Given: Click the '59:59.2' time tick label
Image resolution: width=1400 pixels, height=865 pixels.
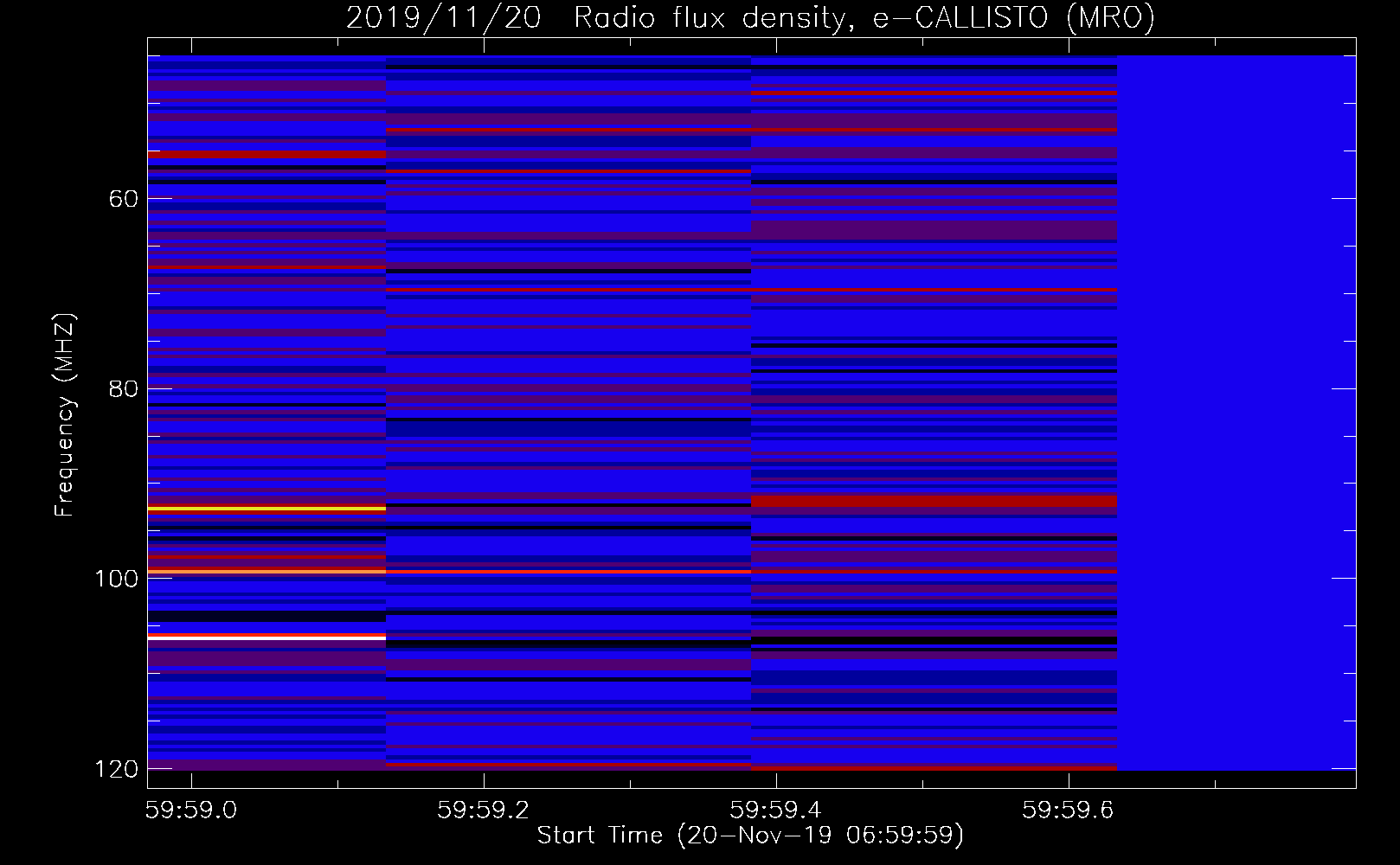Looking at the screenshot, I should 483,810.
